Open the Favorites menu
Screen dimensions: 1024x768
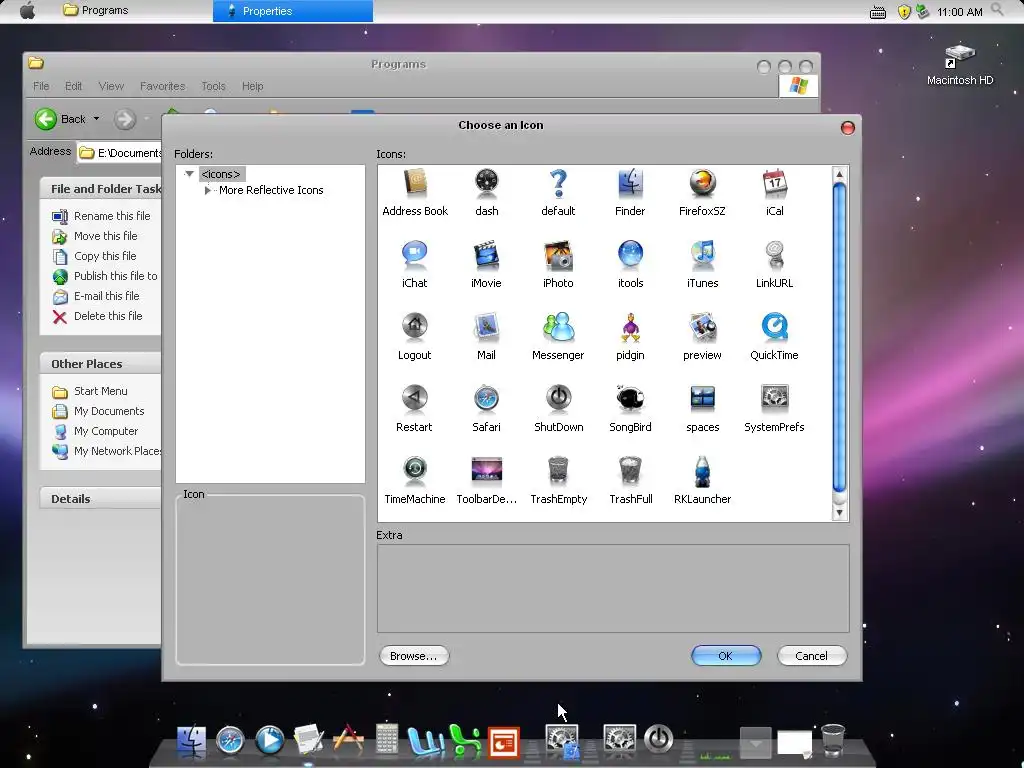point(163,86)
